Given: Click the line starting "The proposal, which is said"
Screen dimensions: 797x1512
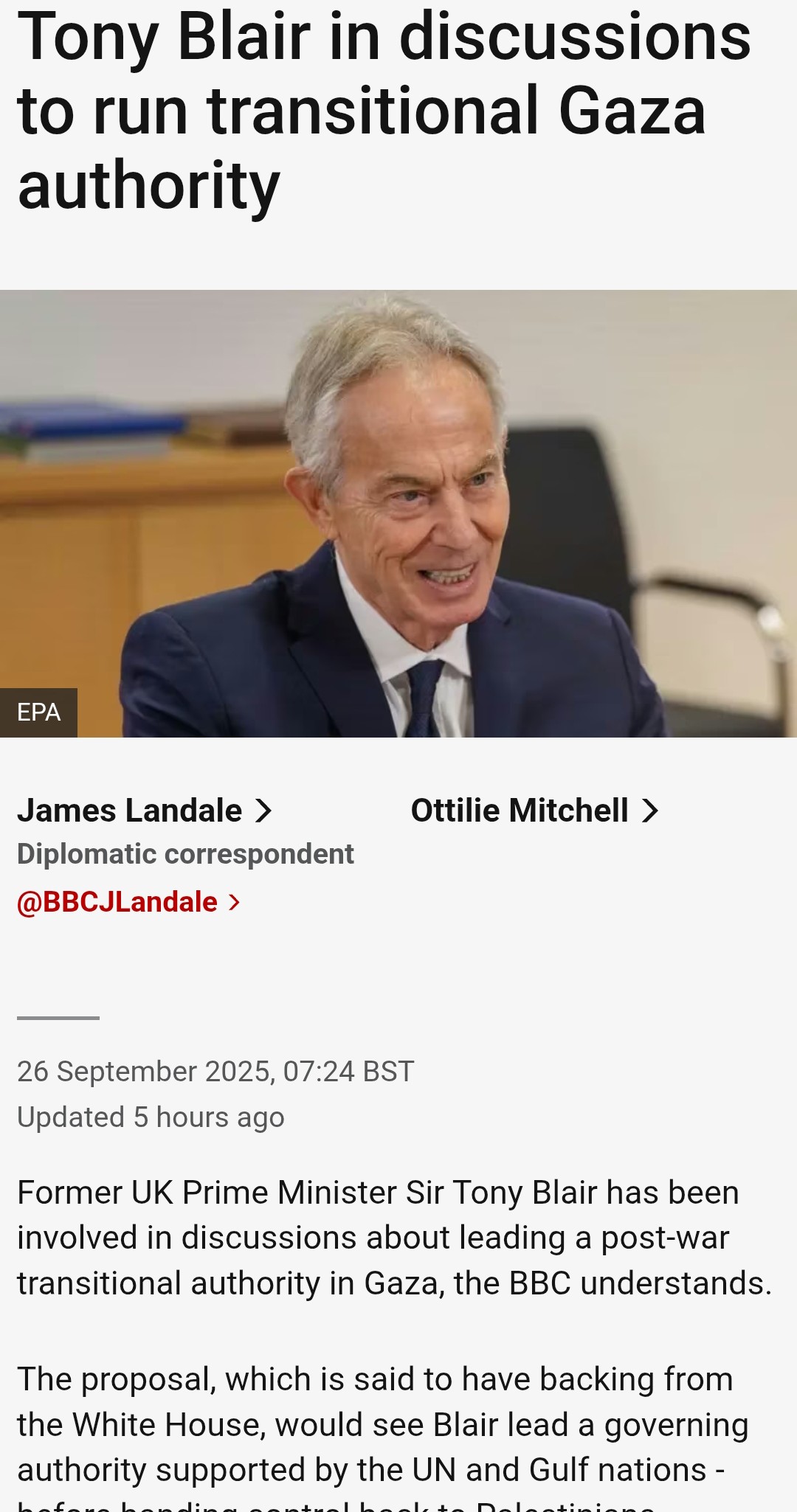Looking at the screenshot, I should pos(375,1379).
